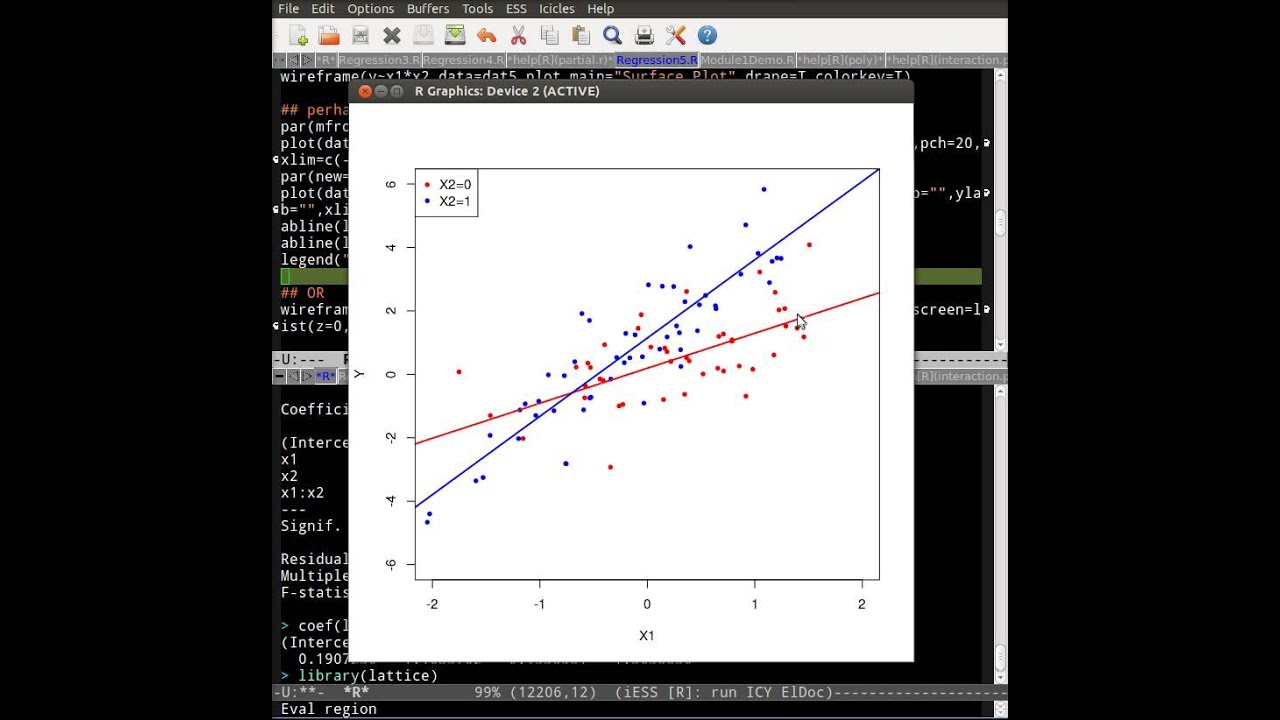Open the File menu
Image resolution: width=1280 pixels, height=720 pixels.
tap(289, 9)
